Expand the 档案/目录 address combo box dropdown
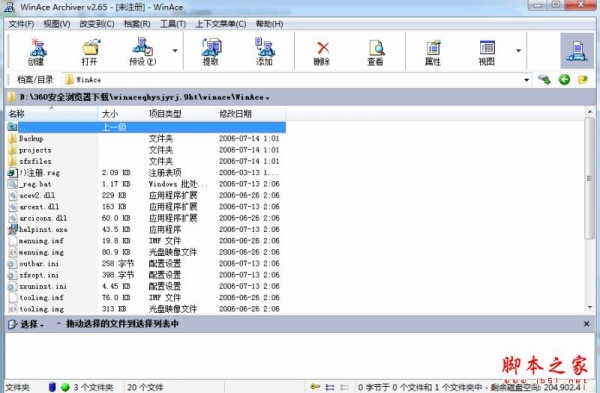Screen dimensions: 600x393 click(x=527, y=80)
